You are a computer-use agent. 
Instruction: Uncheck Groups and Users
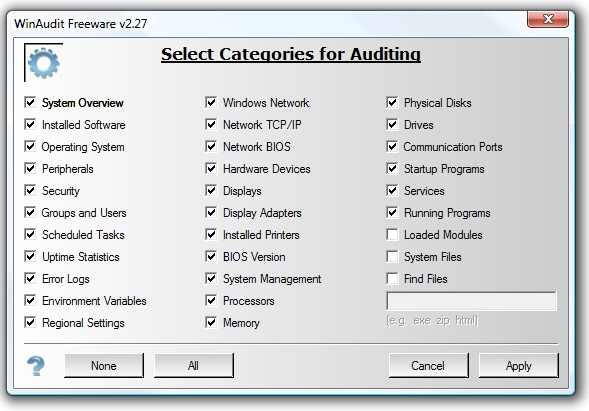30,212
